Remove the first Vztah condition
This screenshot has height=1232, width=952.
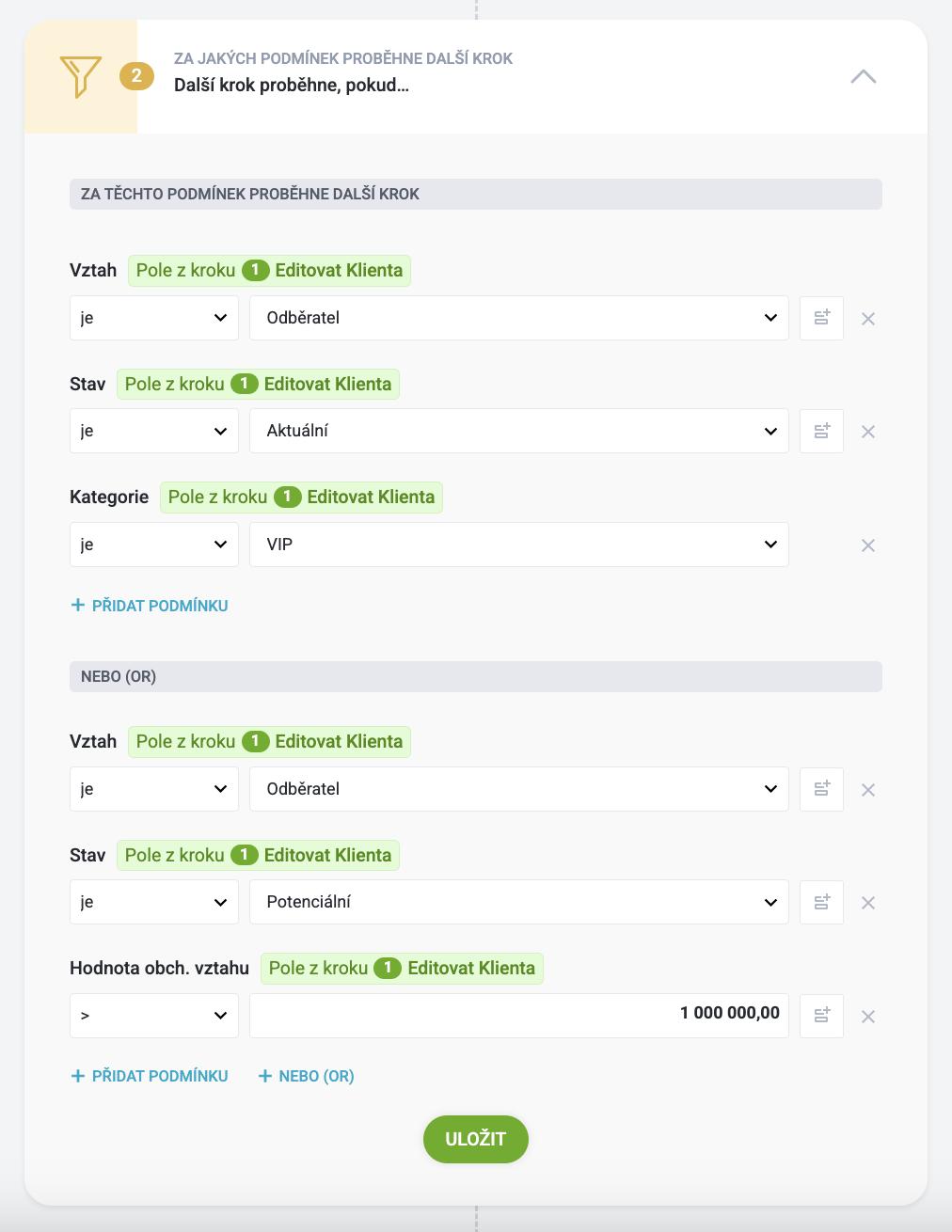868,319
